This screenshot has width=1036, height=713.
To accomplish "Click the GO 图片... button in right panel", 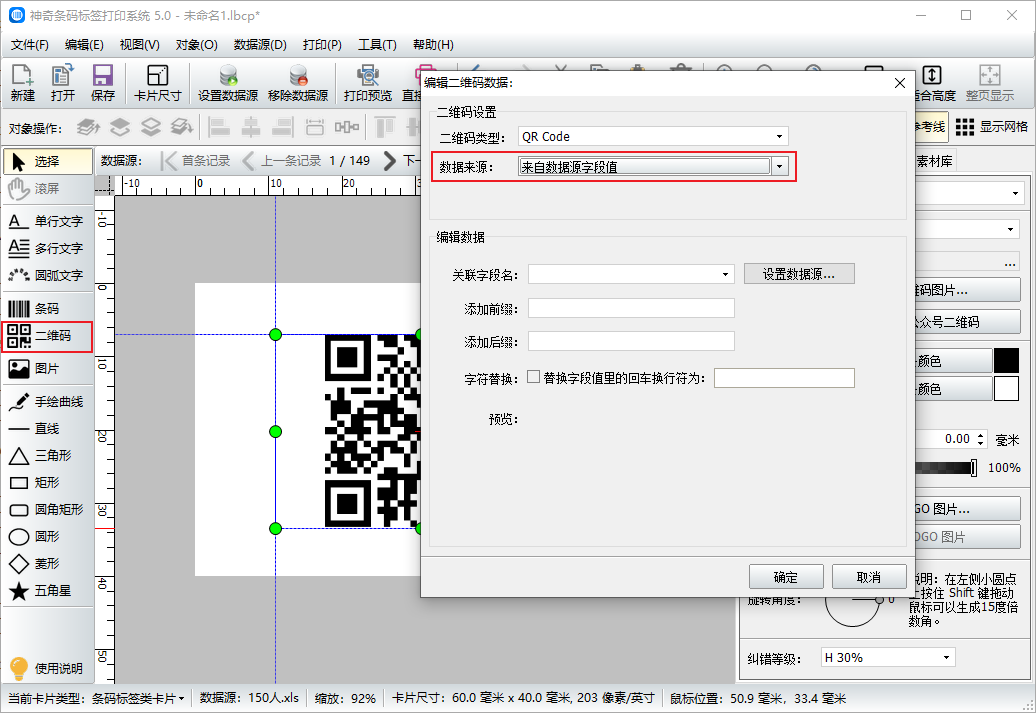I will tap(968, 509).
